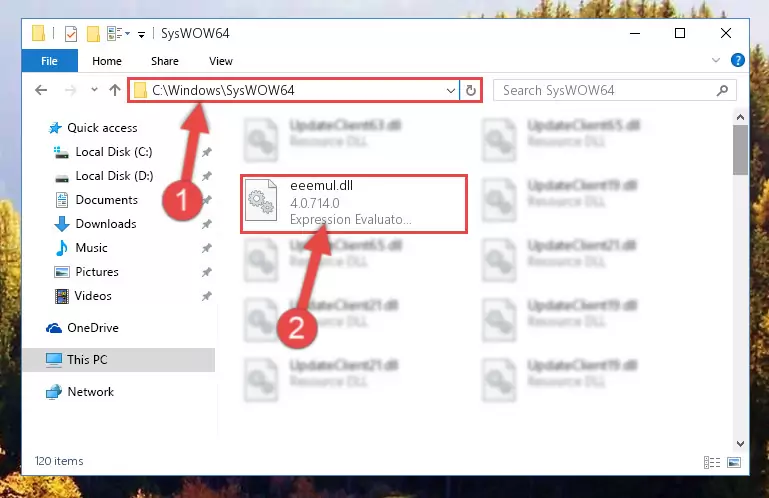Minimize the SysWOW64 window
The height and width of the screenshot is (498, 769).
635,33
